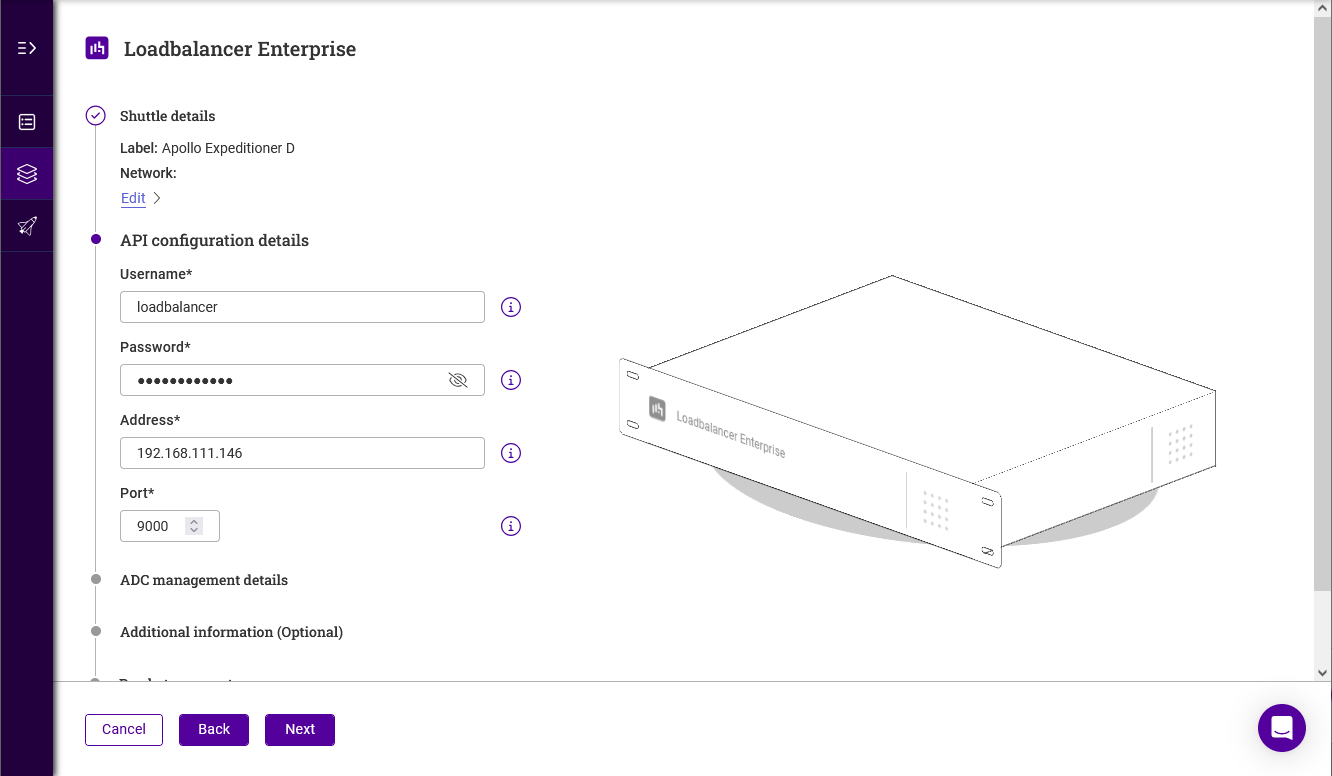Click the Loadbalancer logo in header
The height and width of the screenshot is (776, 1332).
[97, 48]
